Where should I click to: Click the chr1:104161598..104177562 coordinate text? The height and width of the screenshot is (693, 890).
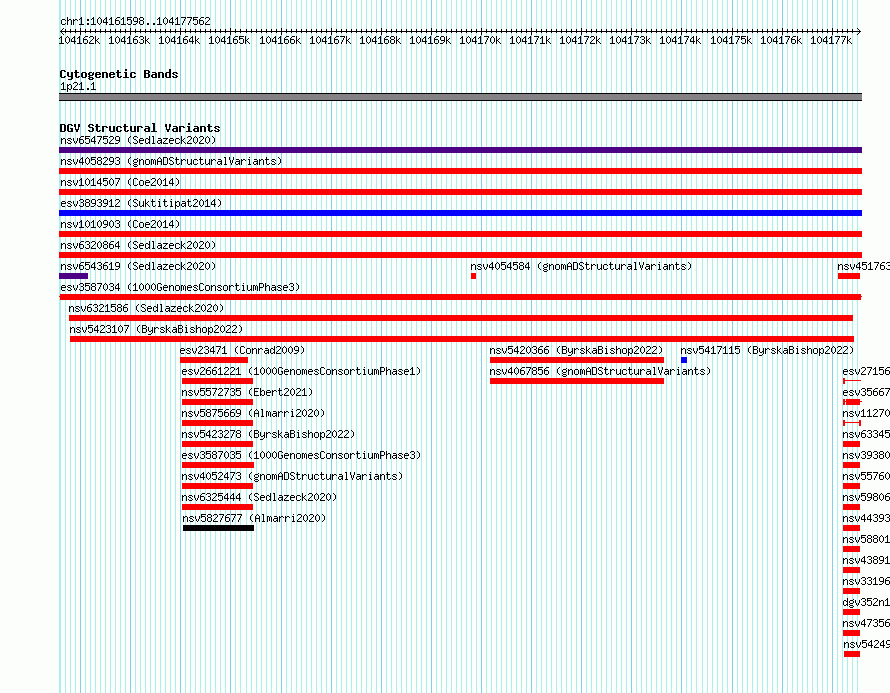135,21
